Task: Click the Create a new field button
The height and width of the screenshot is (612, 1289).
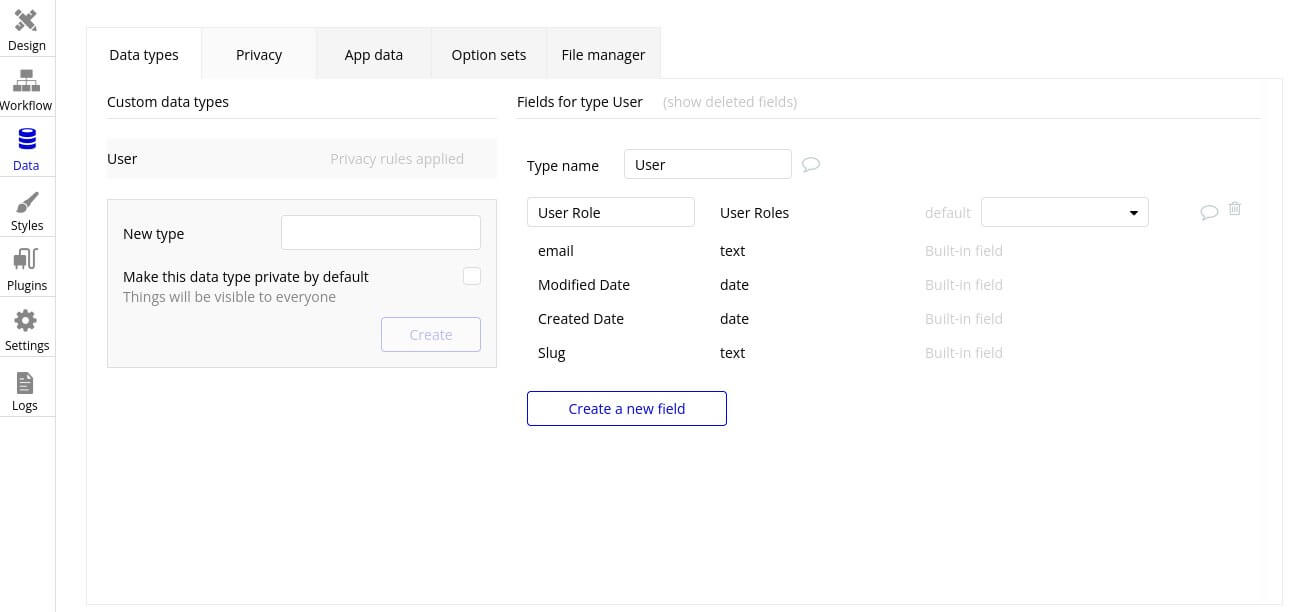Action: (x=626, y=408)
